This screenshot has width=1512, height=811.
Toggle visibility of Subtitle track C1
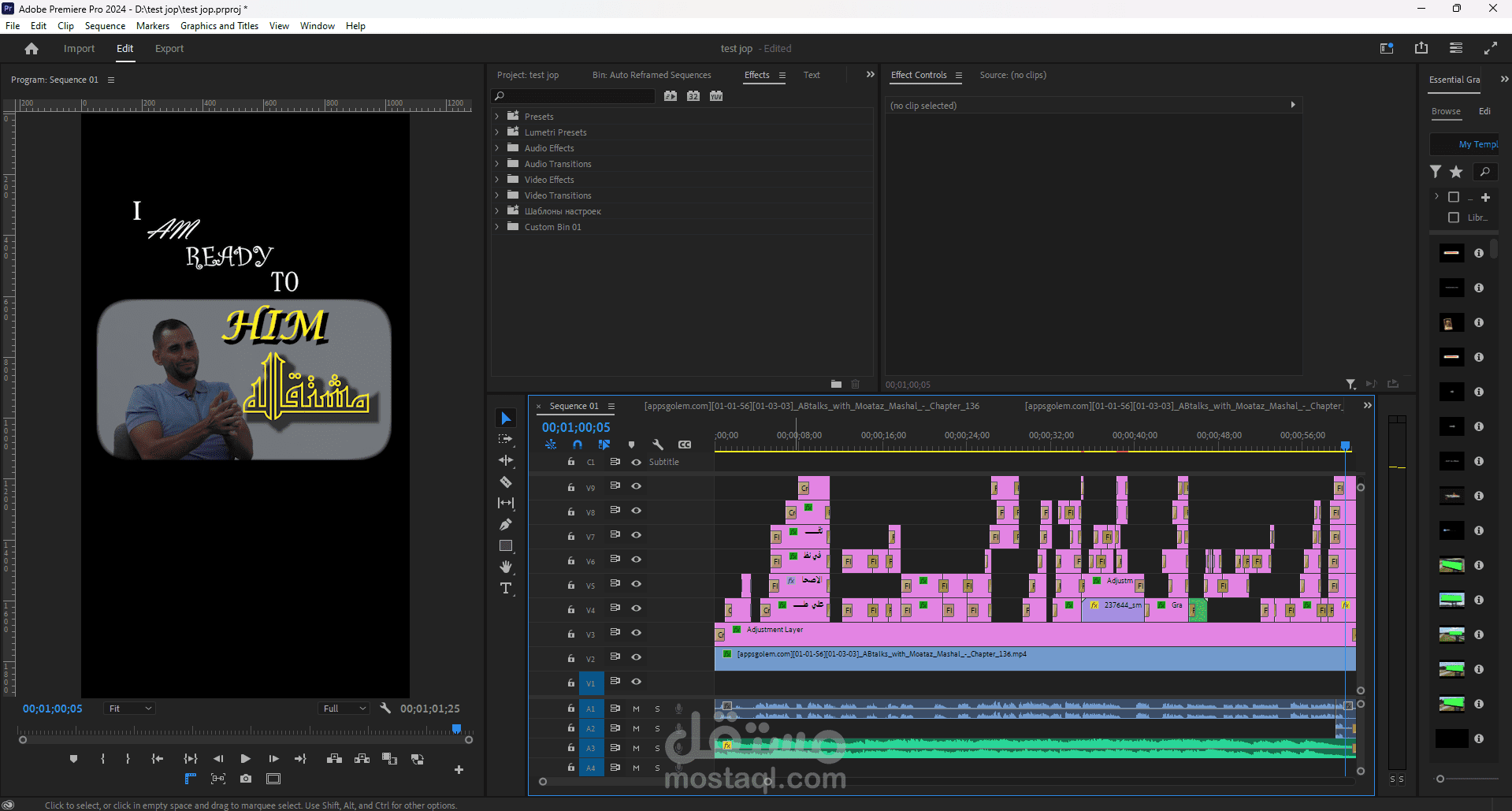coord(636,462)
